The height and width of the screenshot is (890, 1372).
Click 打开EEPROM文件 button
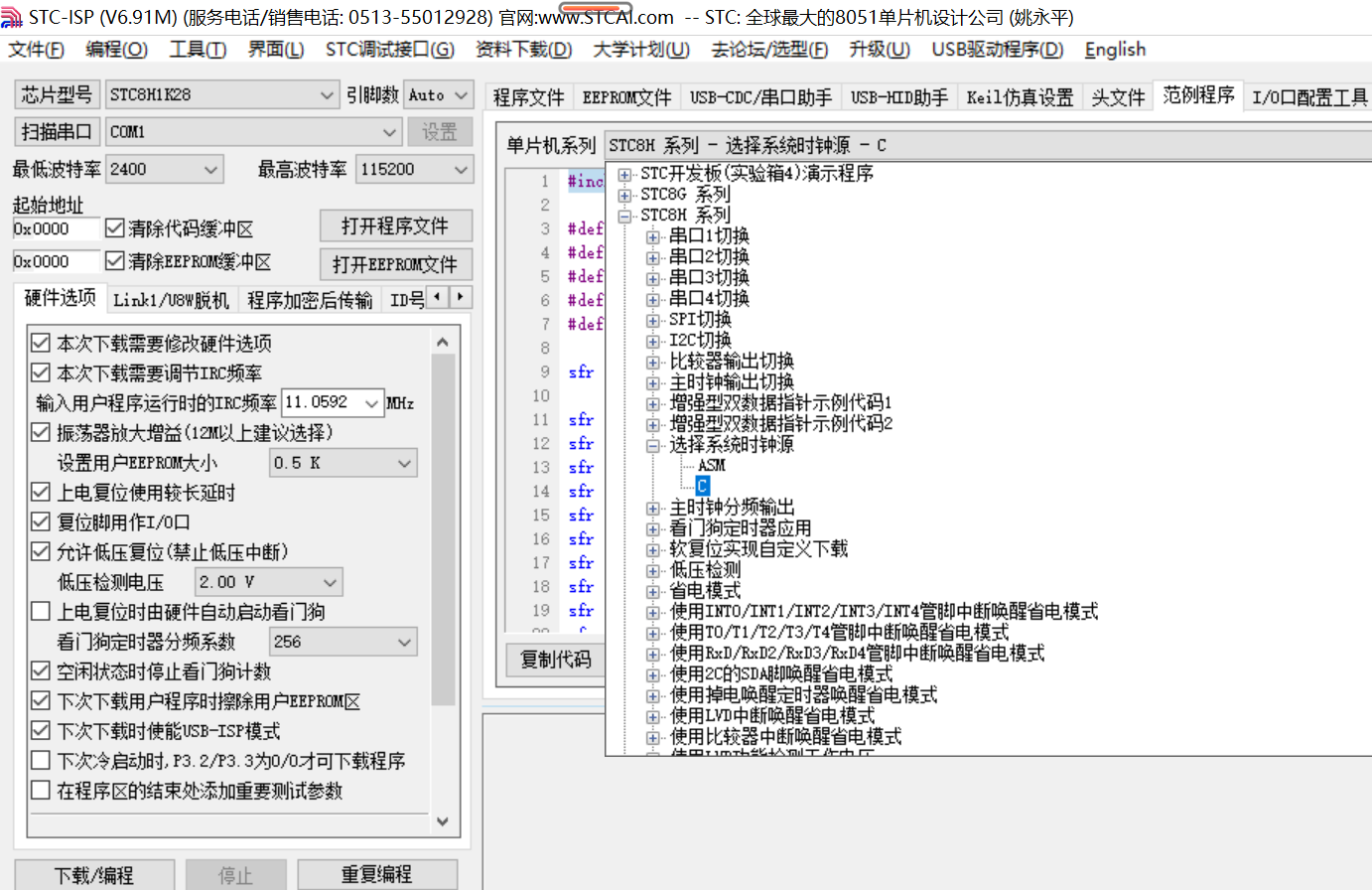(x=395, y=264)
